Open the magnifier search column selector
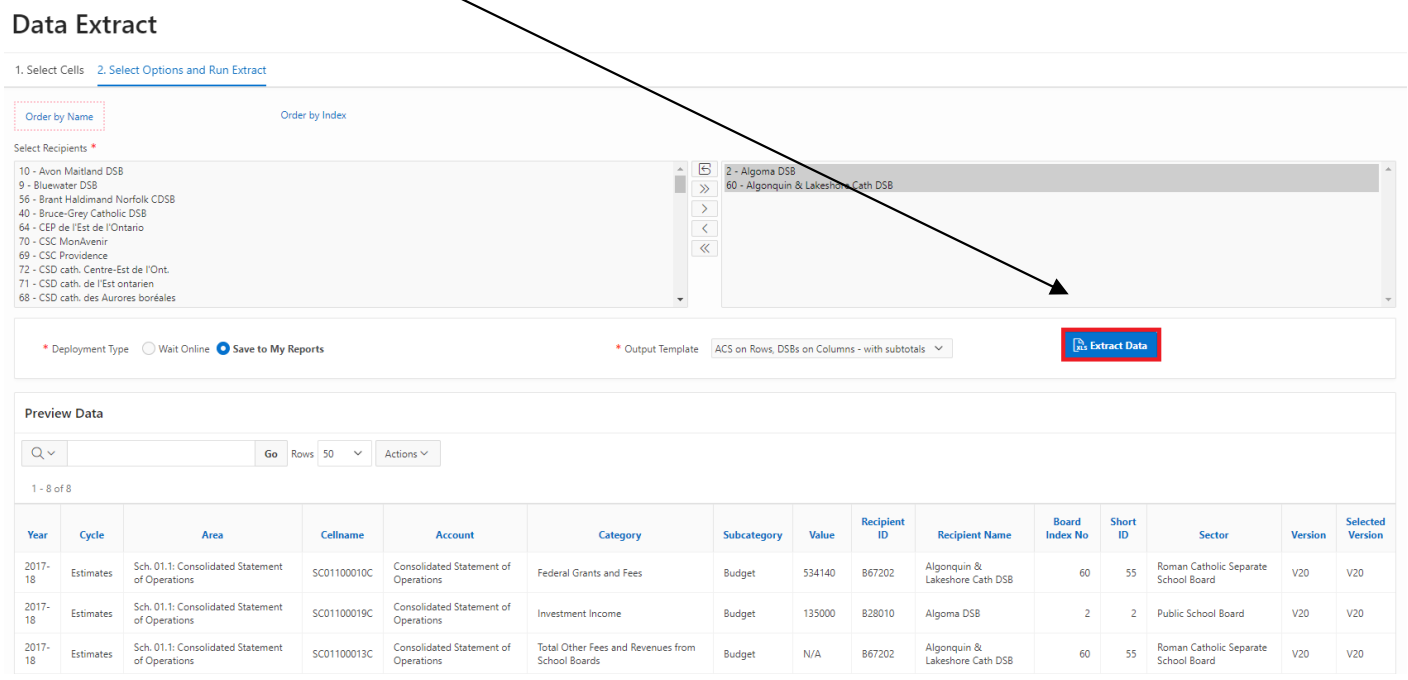 pos(43,454)
